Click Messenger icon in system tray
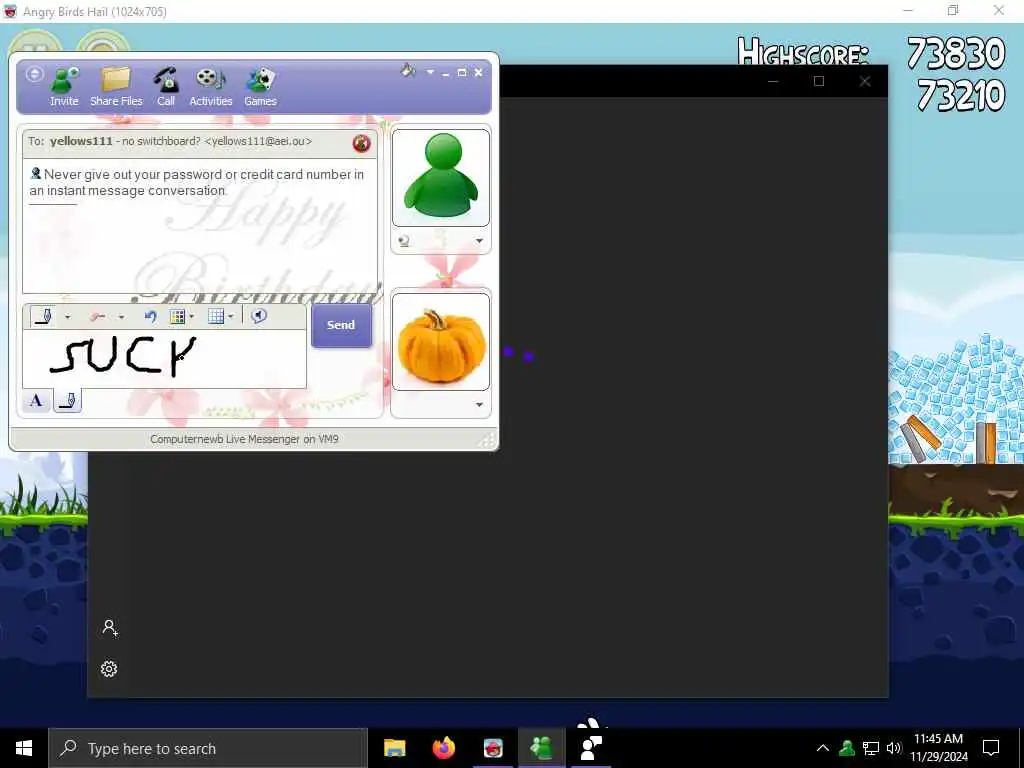 tap(847, 748)
